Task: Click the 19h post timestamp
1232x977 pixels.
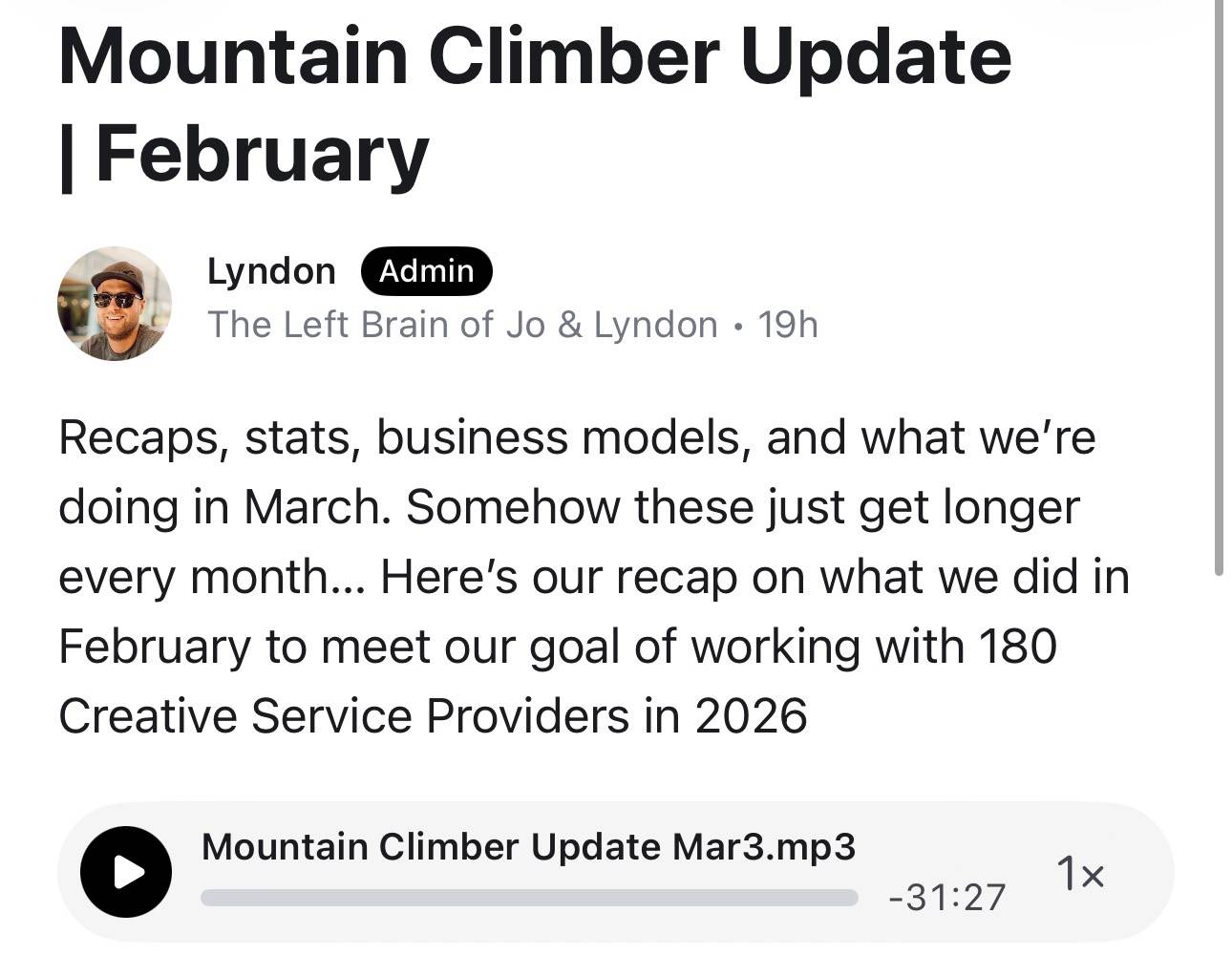Action: click(x=788, y=325)
